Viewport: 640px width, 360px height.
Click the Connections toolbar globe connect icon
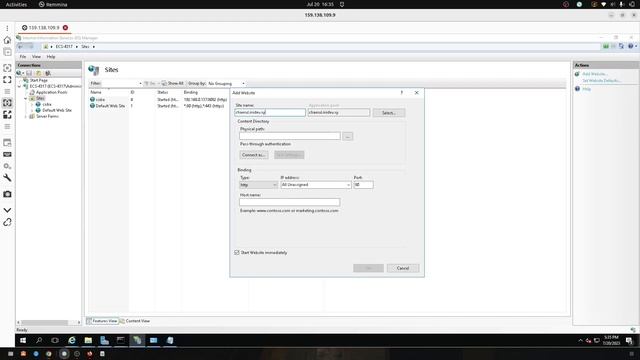[x=19, y=73]
